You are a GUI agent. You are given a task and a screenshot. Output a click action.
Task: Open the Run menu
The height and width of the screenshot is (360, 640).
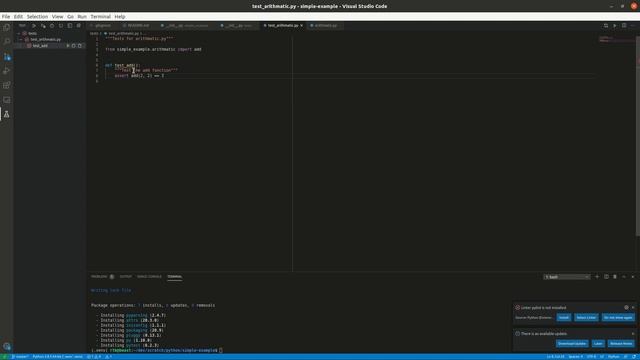point(82,17)
